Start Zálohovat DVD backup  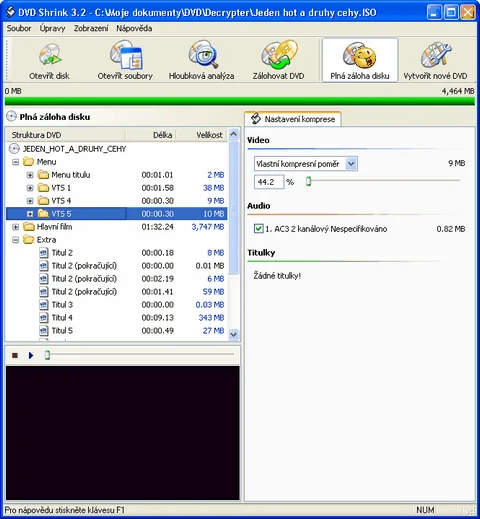pos(278,61)
